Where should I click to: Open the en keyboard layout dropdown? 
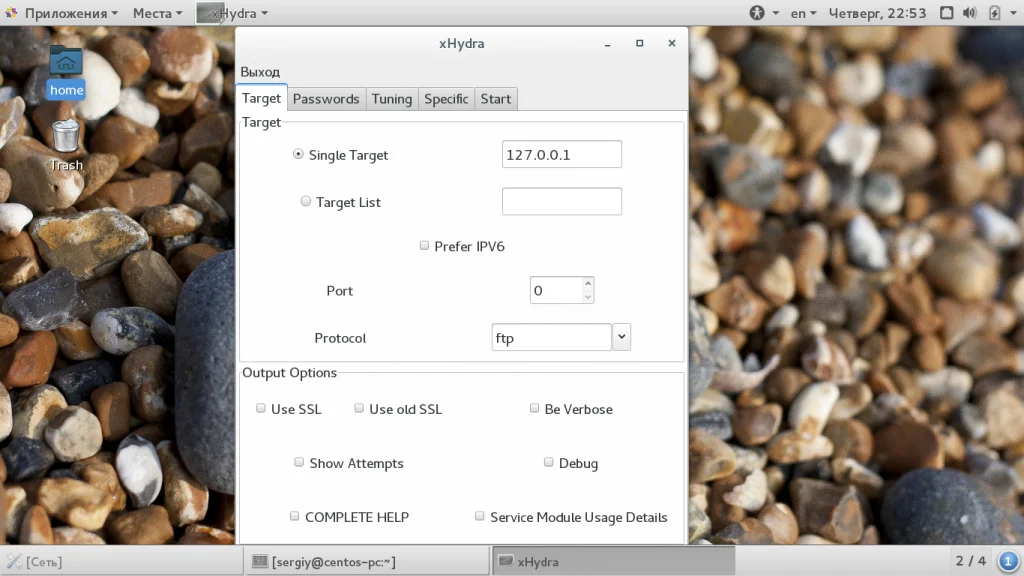803,13
